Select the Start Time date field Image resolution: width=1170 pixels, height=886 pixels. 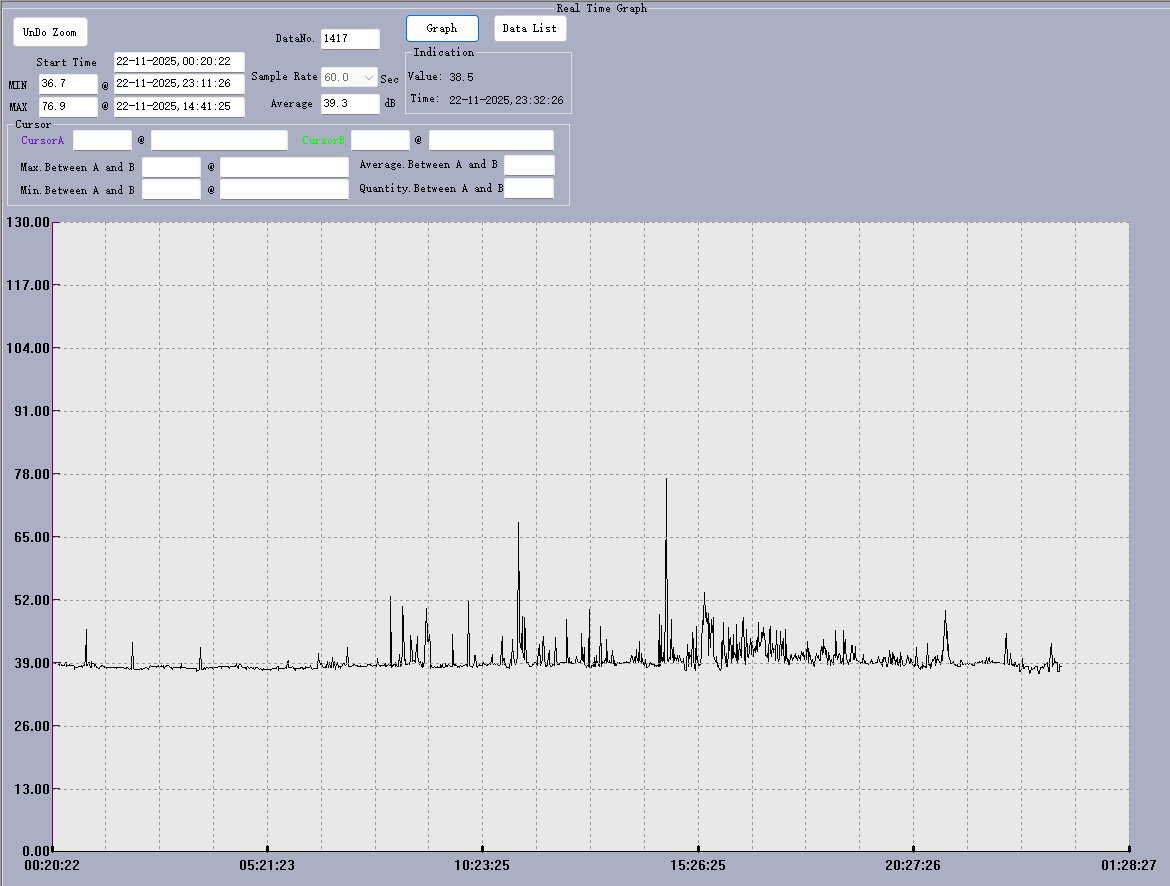coord(179,62)
